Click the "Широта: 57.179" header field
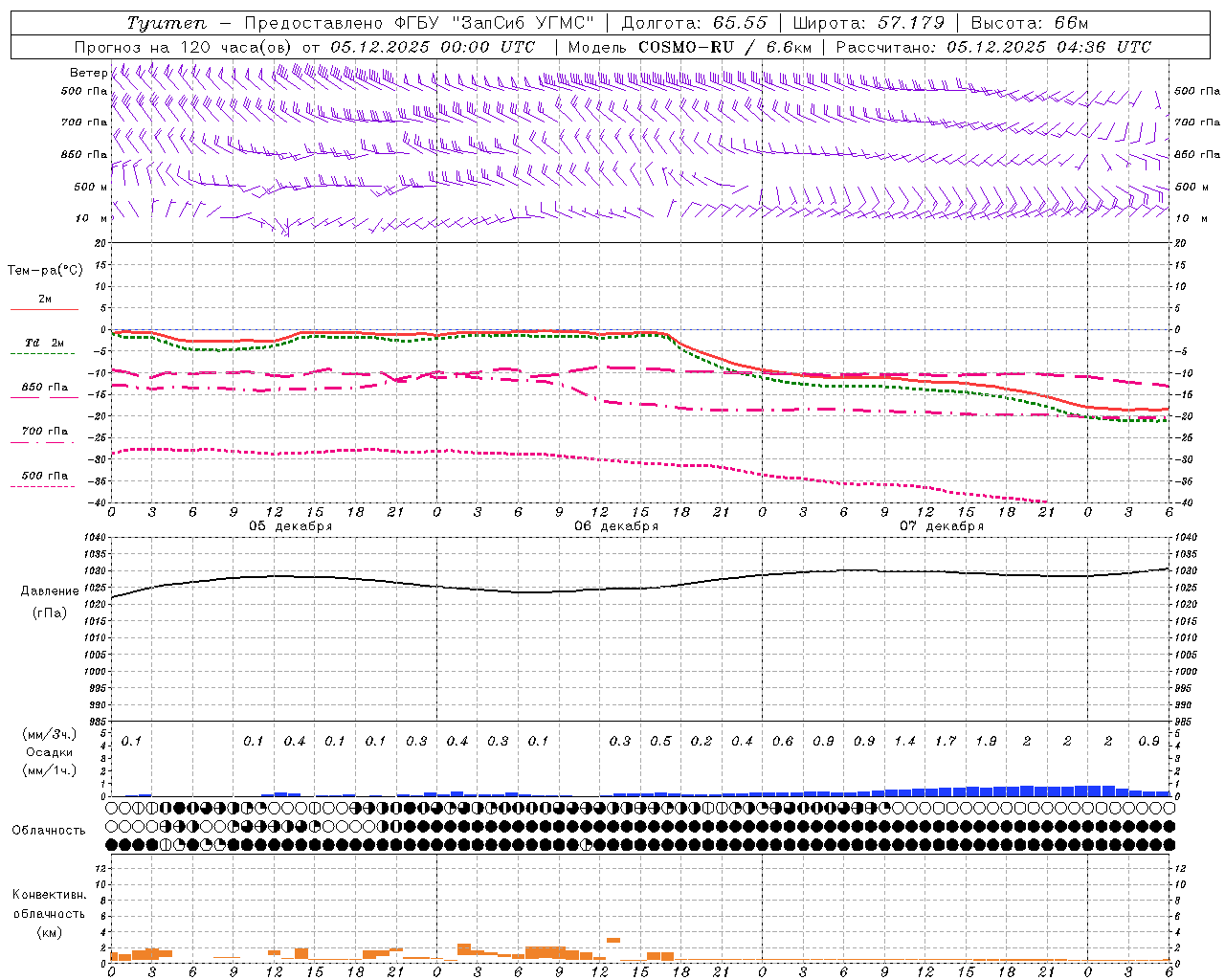The width and height of the screenshot is (1225, 980). (x=869, y=23)
